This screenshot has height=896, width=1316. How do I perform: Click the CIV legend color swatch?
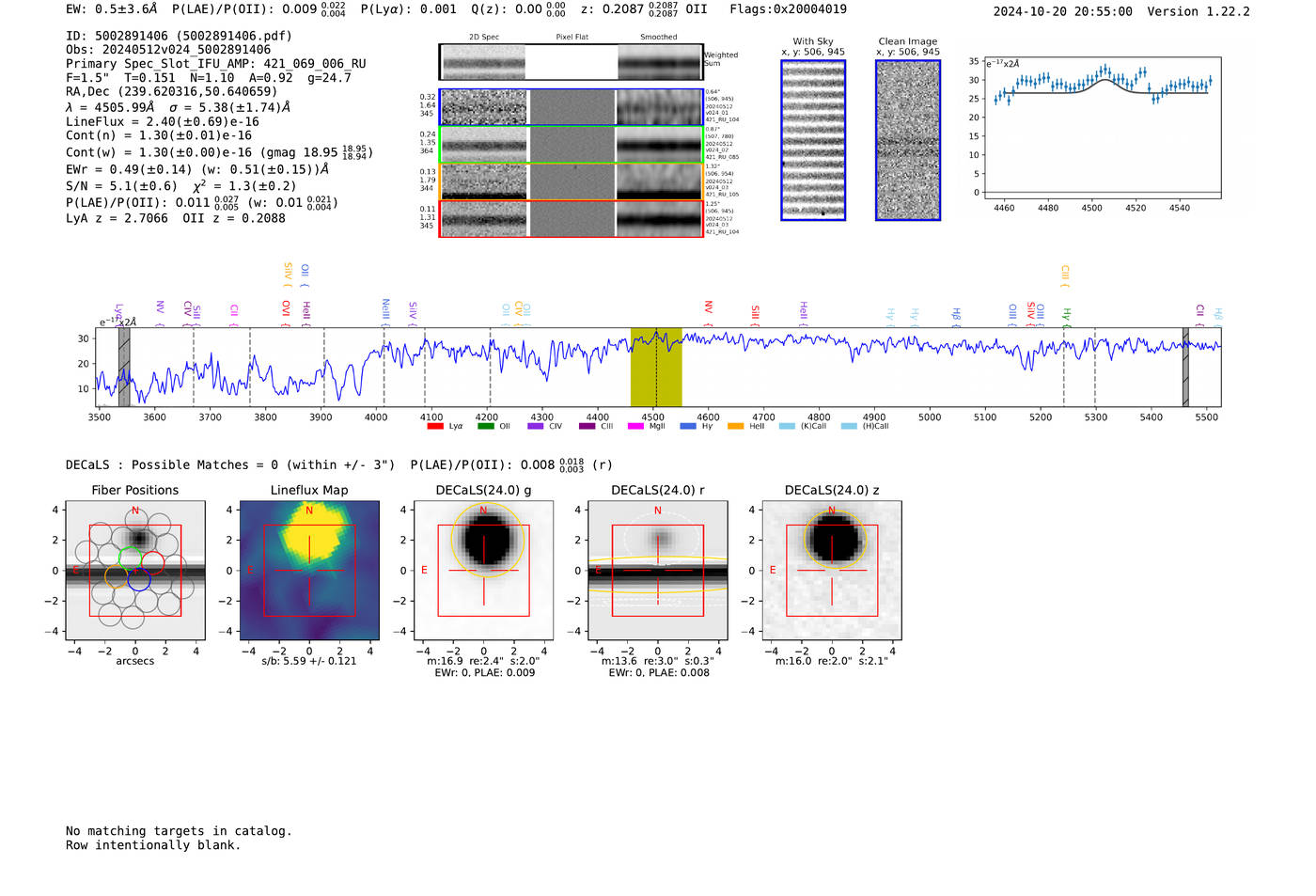click(536, 426)
